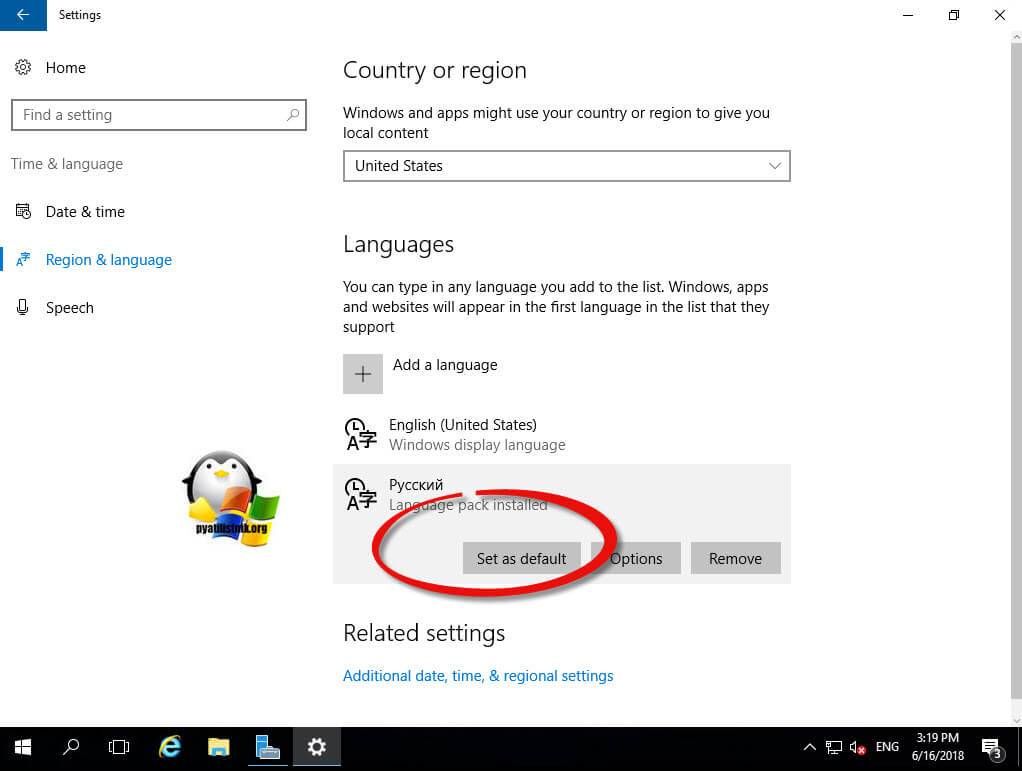This screenshot has width=1022, height=771.
Task: Click the Русский language icon
Action: coord(360,494)
